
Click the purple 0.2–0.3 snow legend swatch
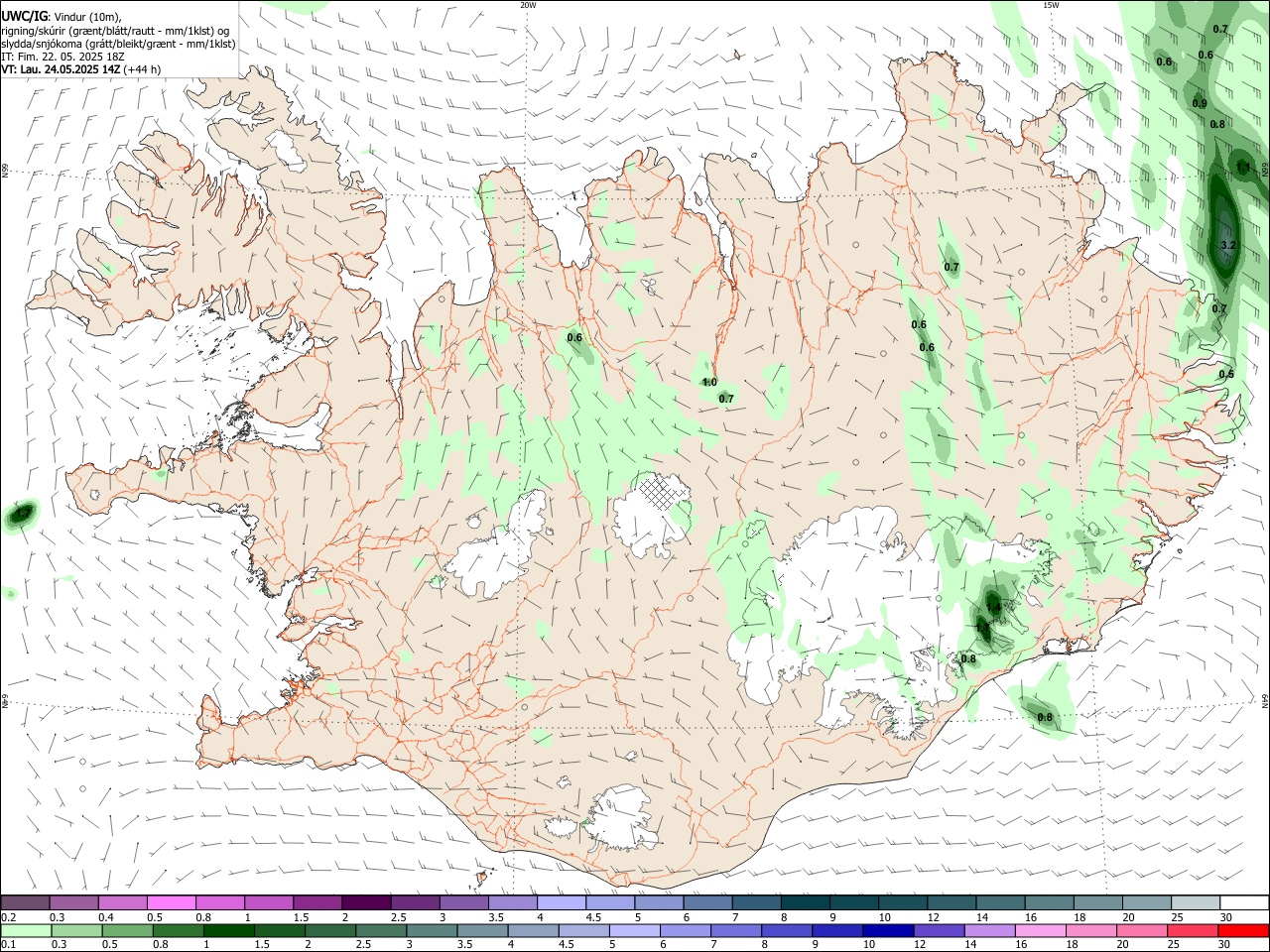26,903
